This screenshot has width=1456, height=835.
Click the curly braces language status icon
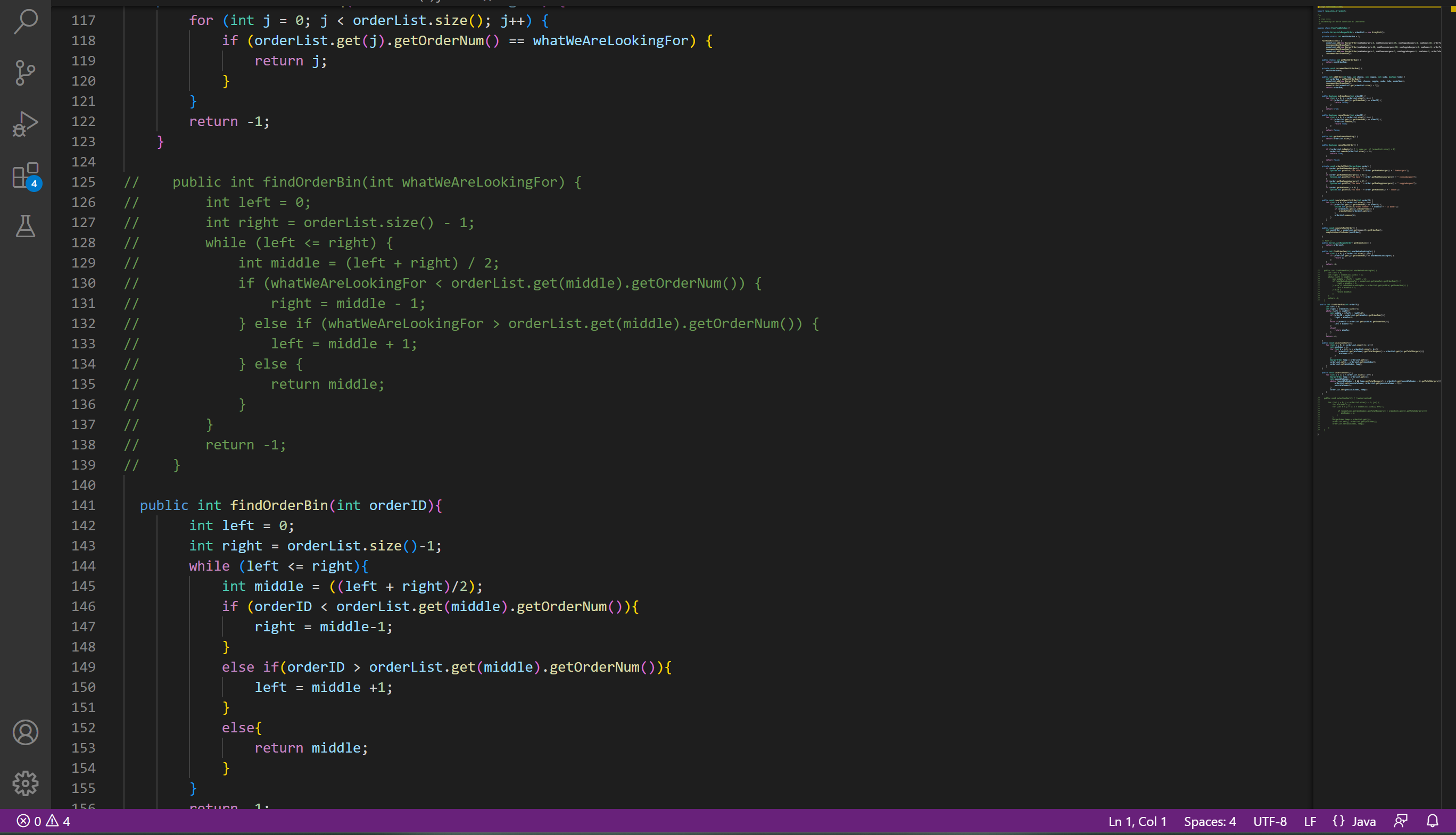(1338, 821)
